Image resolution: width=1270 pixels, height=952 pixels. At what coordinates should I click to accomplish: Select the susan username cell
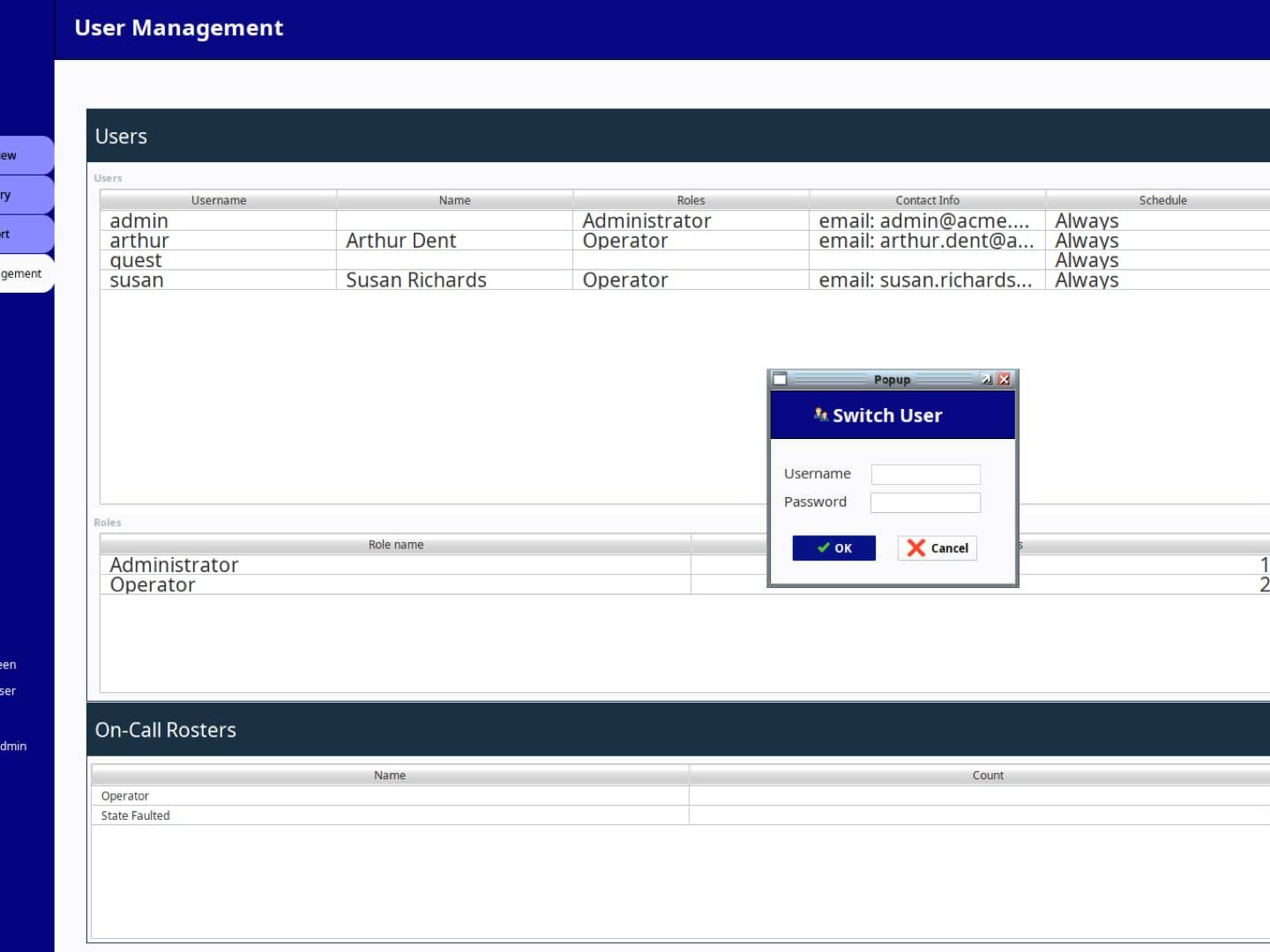[x=219, y=280]
